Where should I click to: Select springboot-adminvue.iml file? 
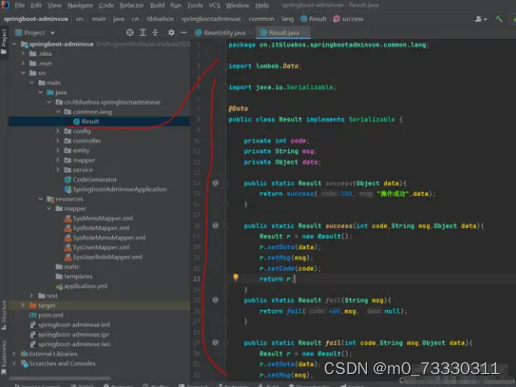70,325
